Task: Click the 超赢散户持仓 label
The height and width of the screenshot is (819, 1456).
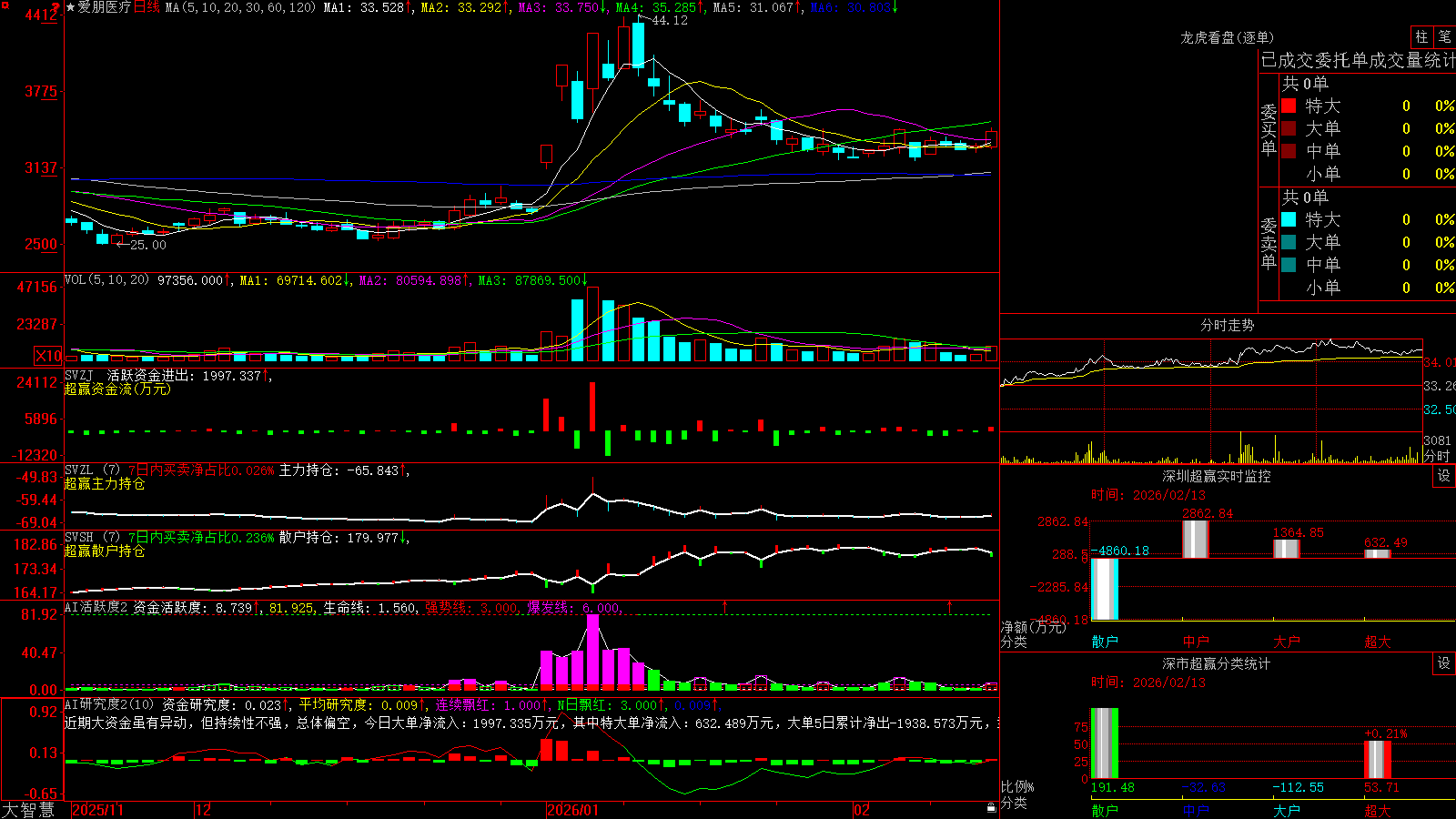Action: (105, 551)
